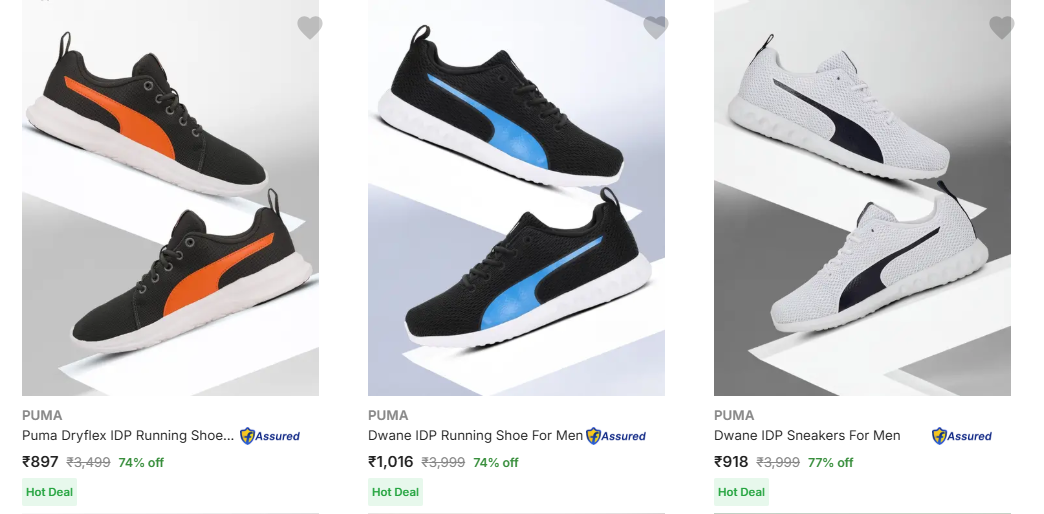
Task: Click PUMA brand name above Dryflex shoe
Action: [x=42, y=415]
